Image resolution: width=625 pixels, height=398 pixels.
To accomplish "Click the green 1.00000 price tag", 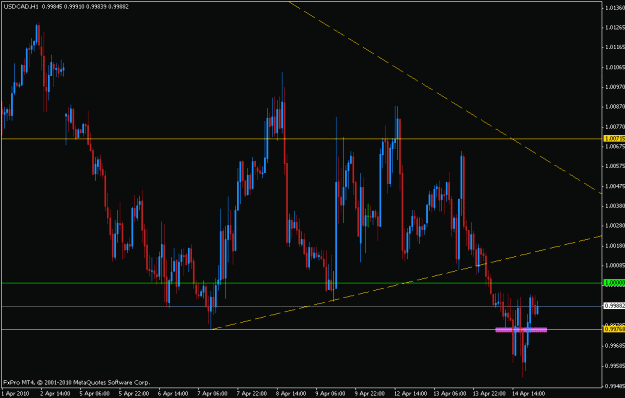I will (615, 283).
